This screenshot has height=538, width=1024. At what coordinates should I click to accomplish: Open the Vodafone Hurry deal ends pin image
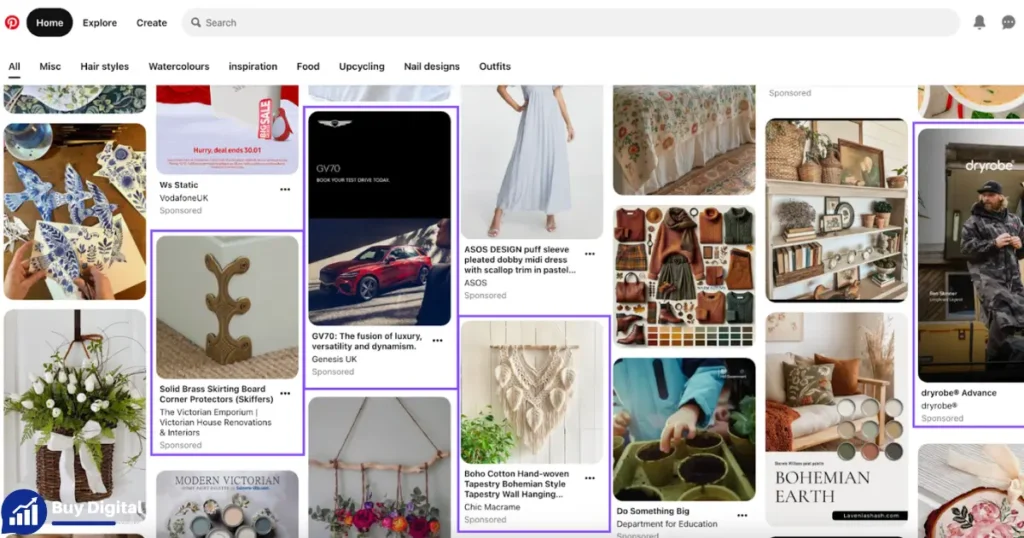(227, 129)
